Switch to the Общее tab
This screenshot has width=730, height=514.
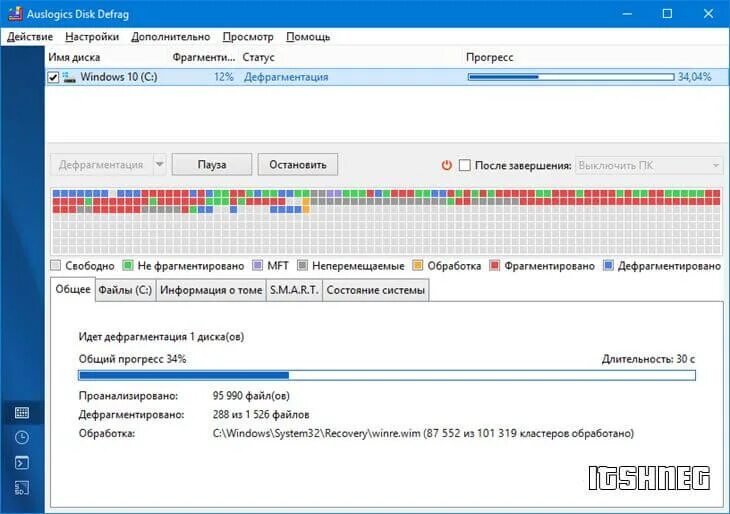73,289
